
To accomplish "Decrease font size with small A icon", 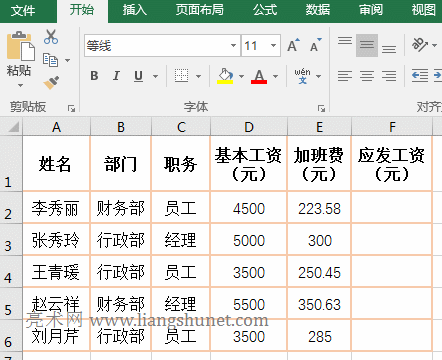I will tap(315, 45).
